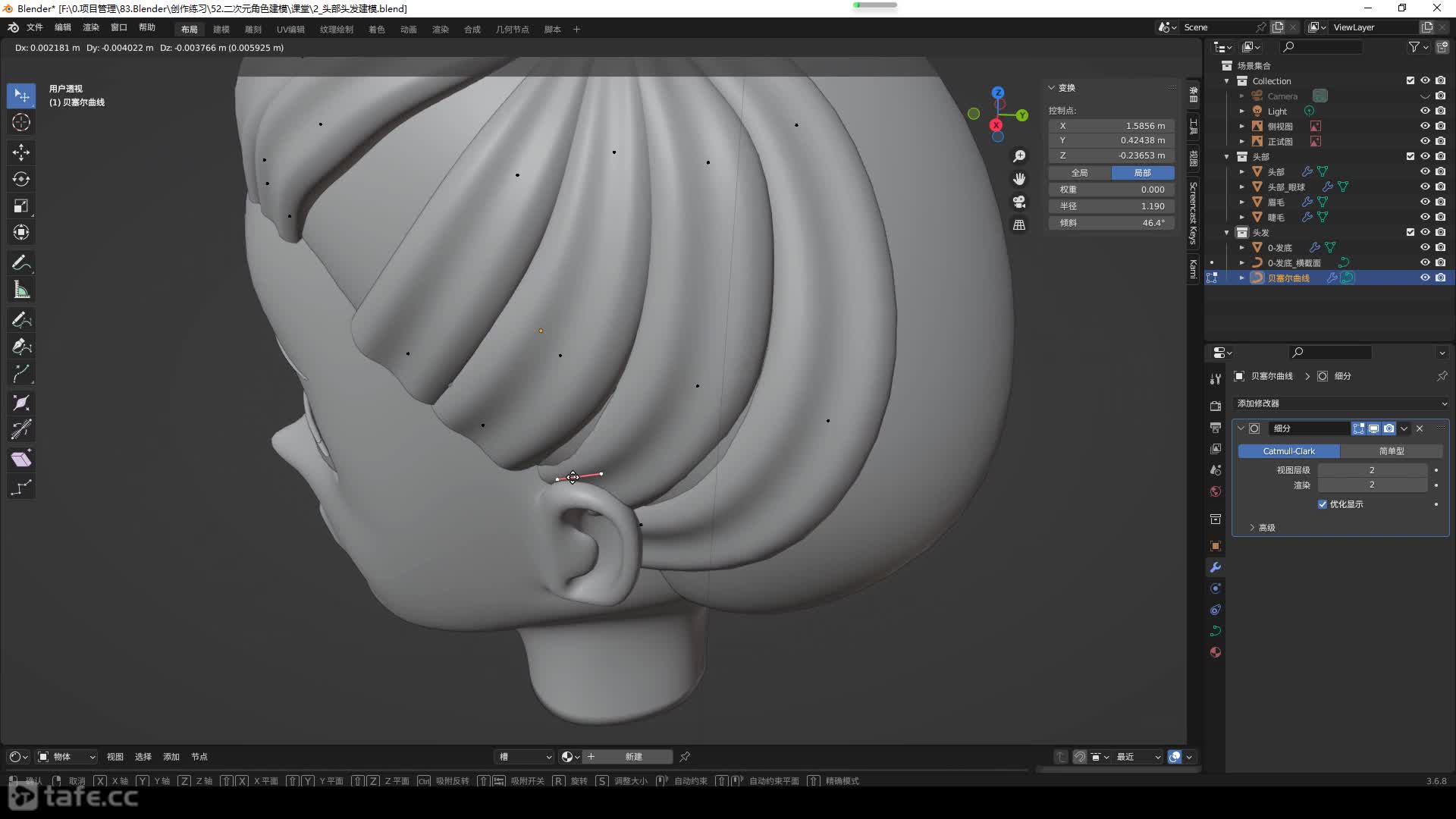The image size is (1456, 819).
Task: Select 简单型 subdivision type
Action: coord(1392,451)
